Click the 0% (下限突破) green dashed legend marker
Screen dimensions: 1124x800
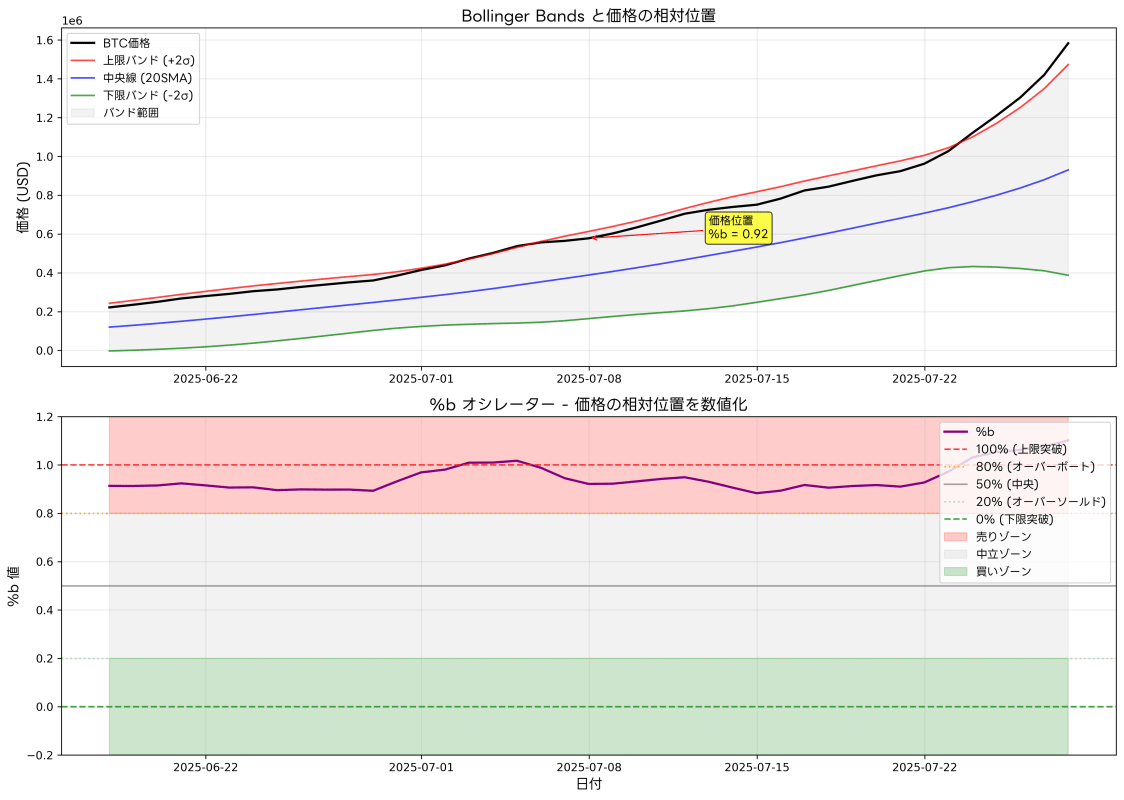[956, 520]
